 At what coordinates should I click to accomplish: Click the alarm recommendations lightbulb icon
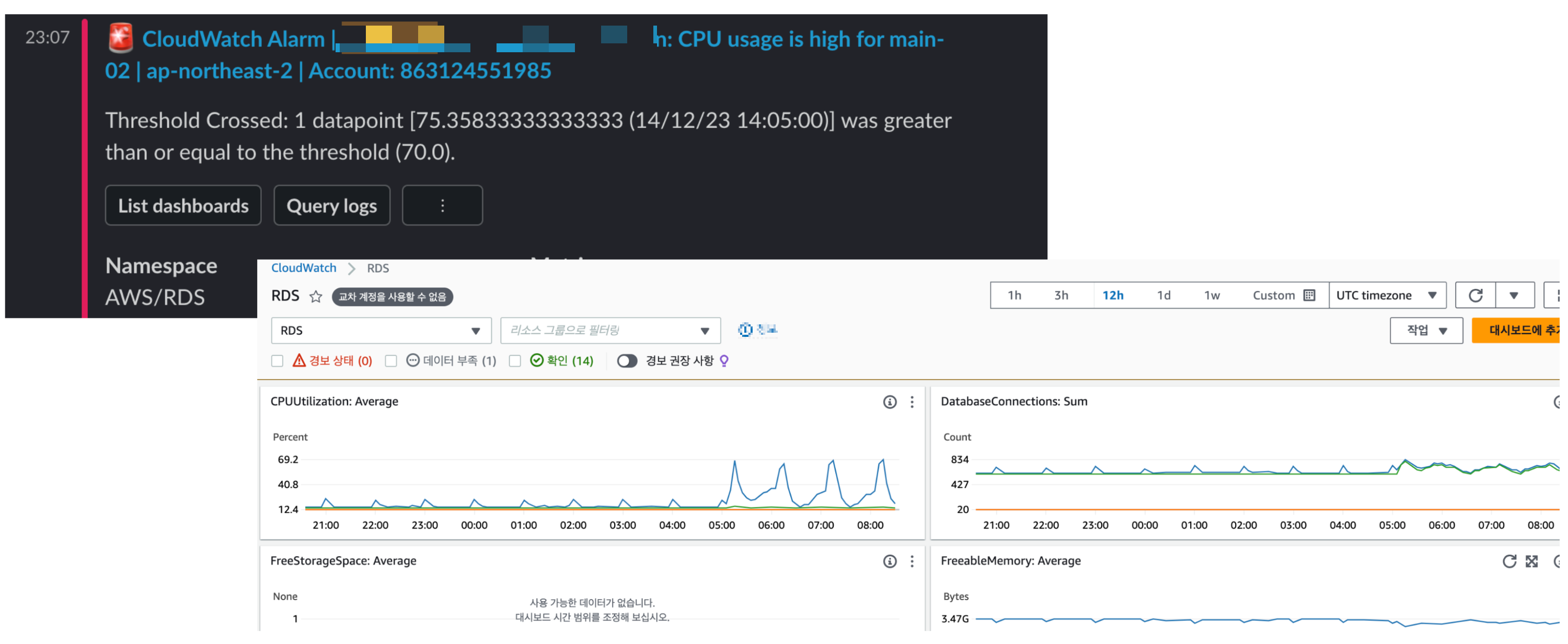(x=724, y=361)
